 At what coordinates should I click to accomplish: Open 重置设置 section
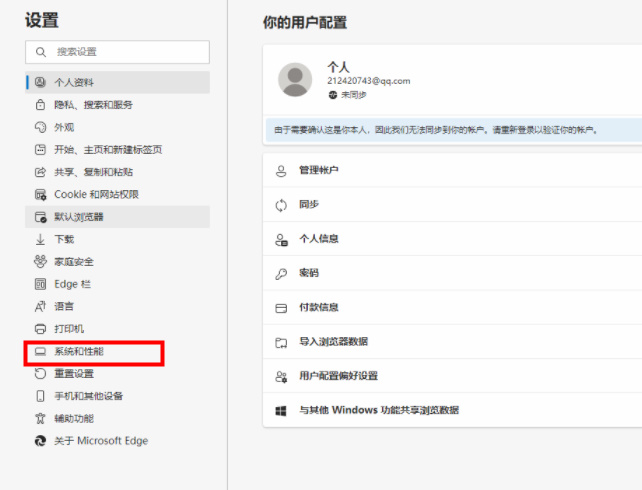coord(118,373)
